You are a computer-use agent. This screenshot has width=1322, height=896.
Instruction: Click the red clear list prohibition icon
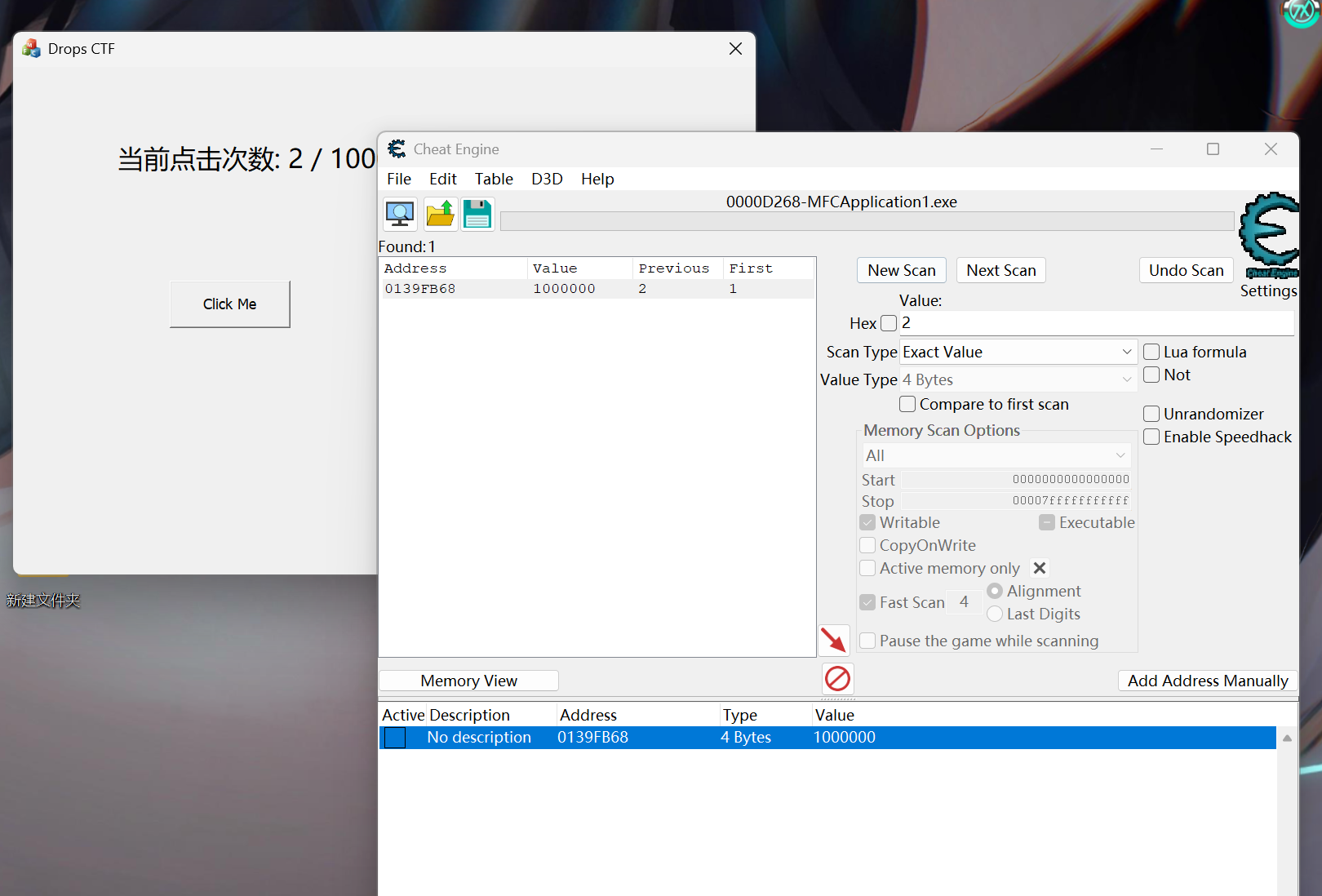pos(837,679)
